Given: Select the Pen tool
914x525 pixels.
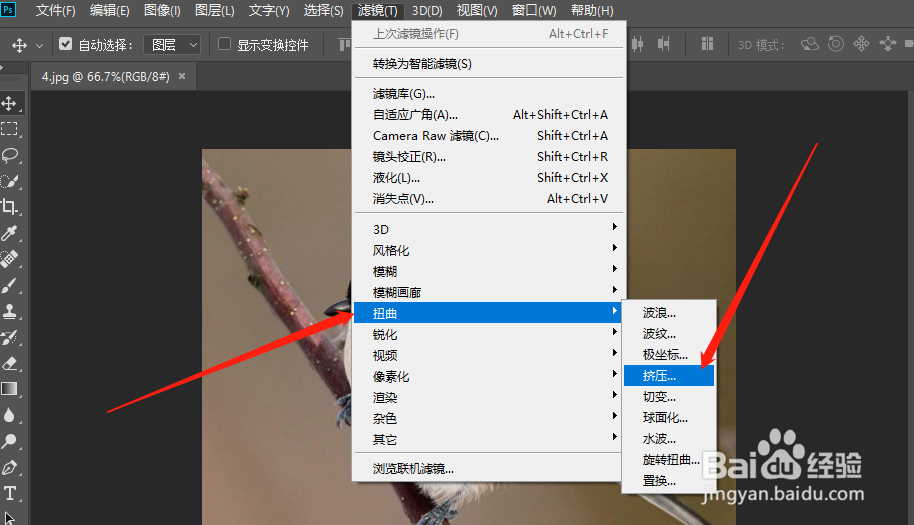Looking at the screenshot, I should coord(9,467).
